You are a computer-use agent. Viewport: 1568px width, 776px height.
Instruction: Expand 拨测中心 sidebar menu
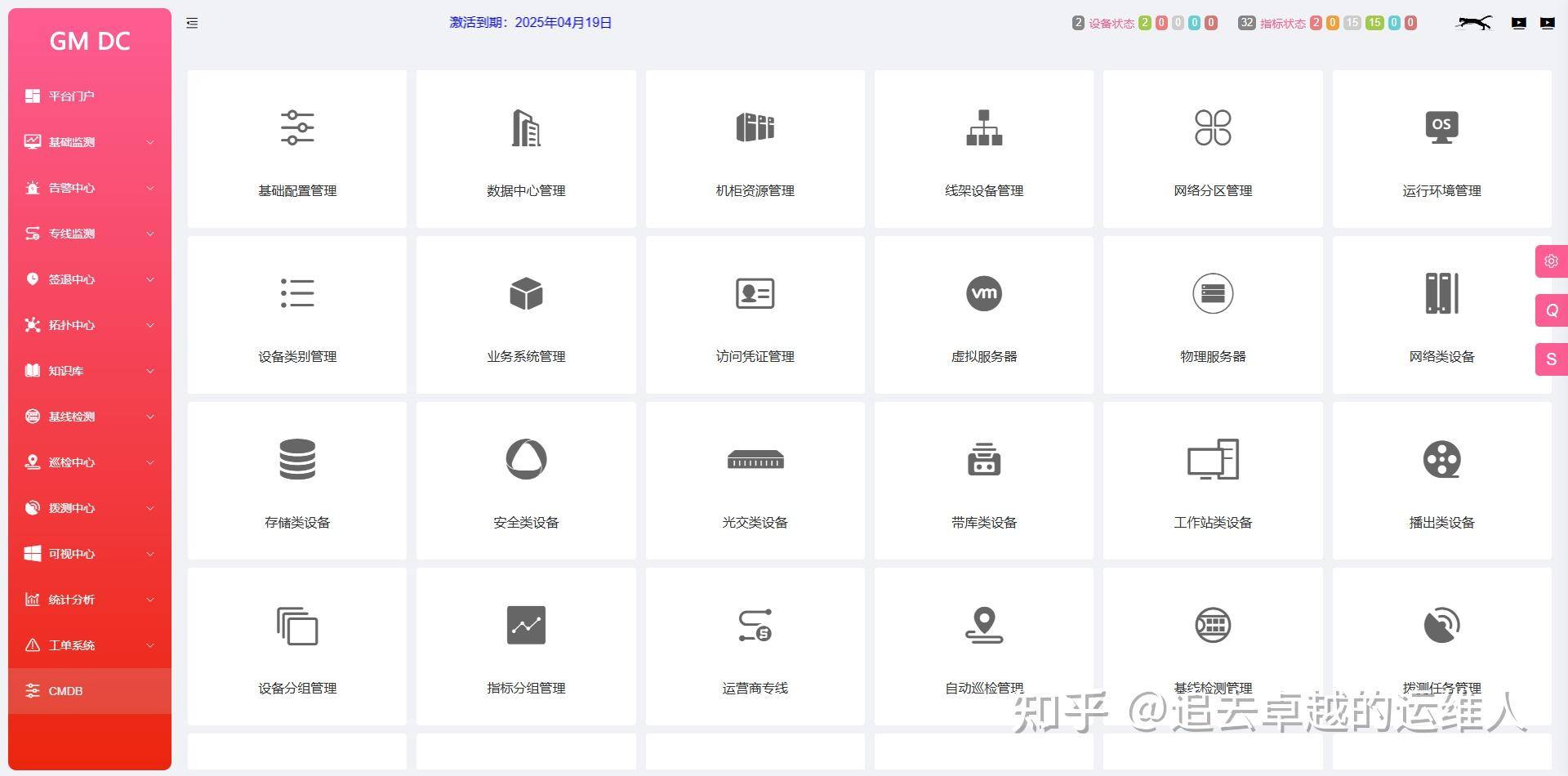(90, 508)
